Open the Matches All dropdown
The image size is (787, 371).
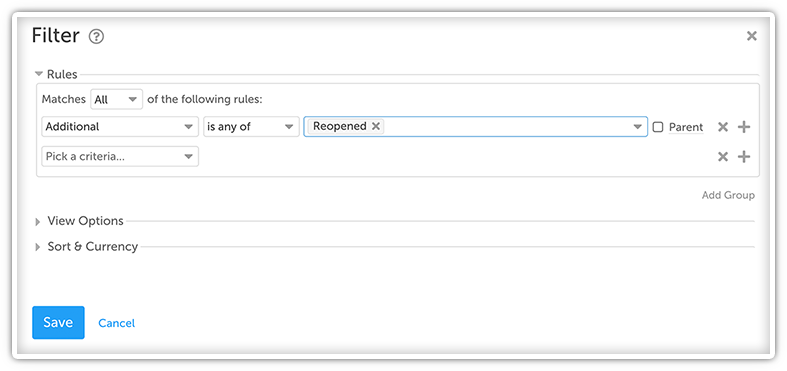click(116, 99)
